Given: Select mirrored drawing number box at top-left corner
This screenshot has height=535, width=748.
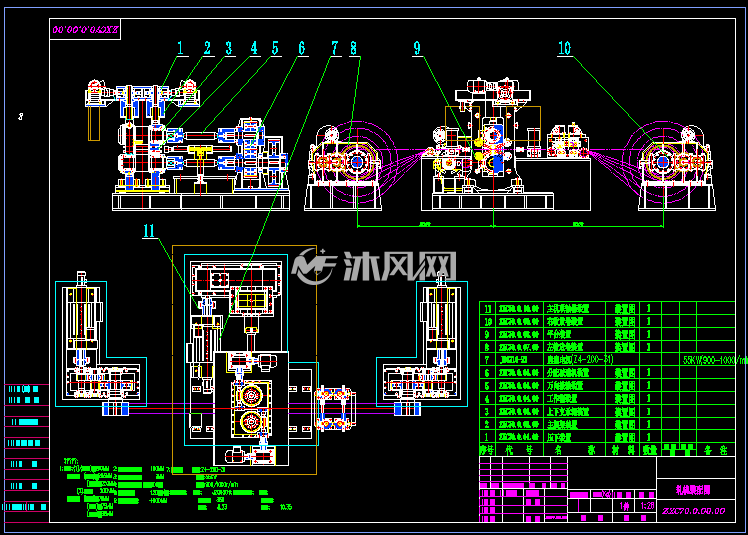Looking at the screenshot, I should pyautogui.click(x=85, y=30).
